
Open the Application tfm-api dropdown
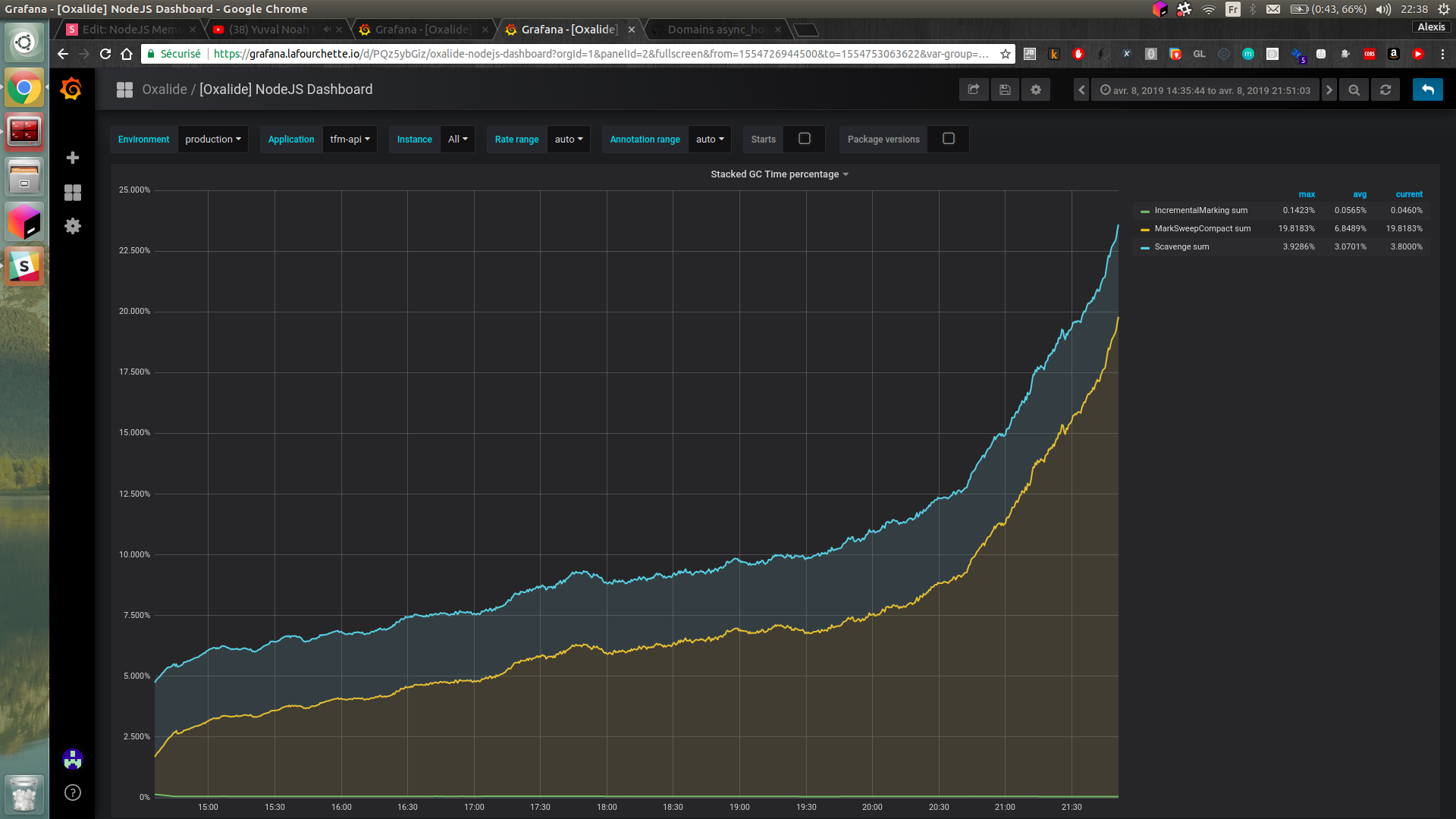coord(350,140)
